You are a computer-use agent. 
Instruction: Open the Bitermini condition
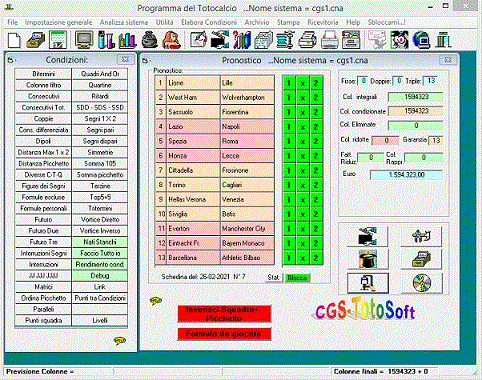(x=43, y=74)
